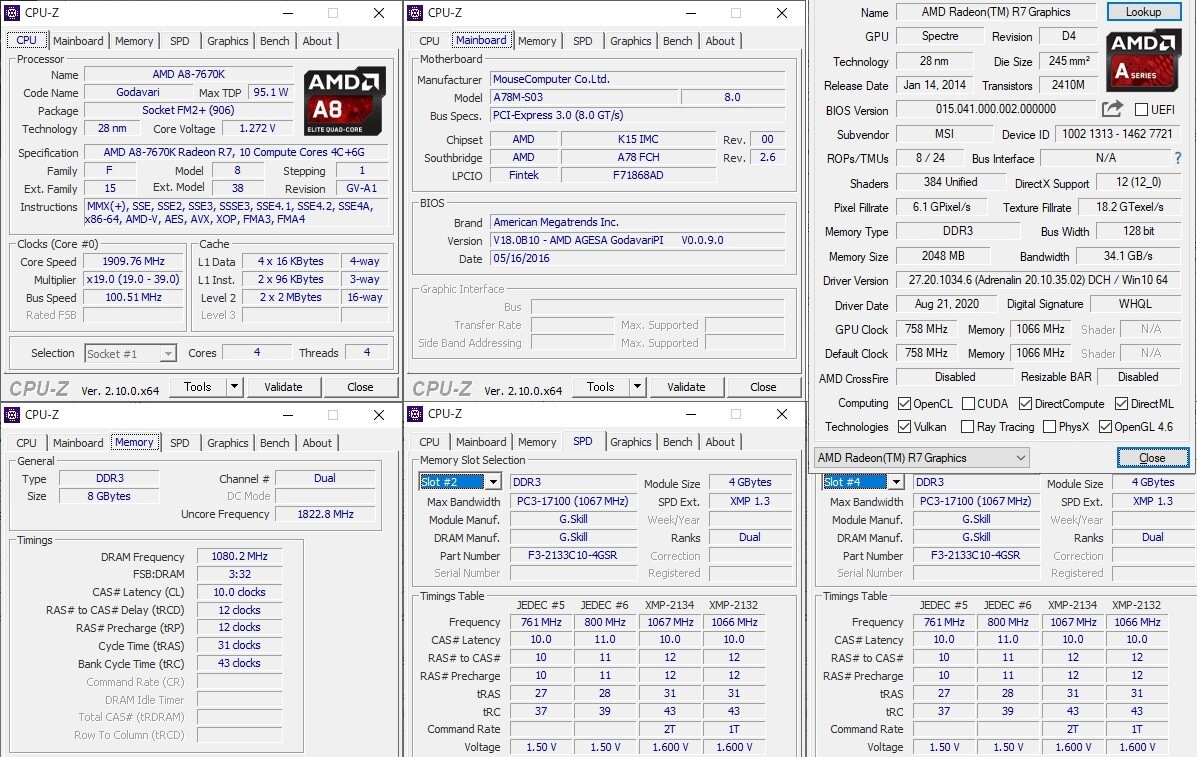
Task: Switch to Bench tab in the Slot #2 SPD window
Action: [678, 442]
